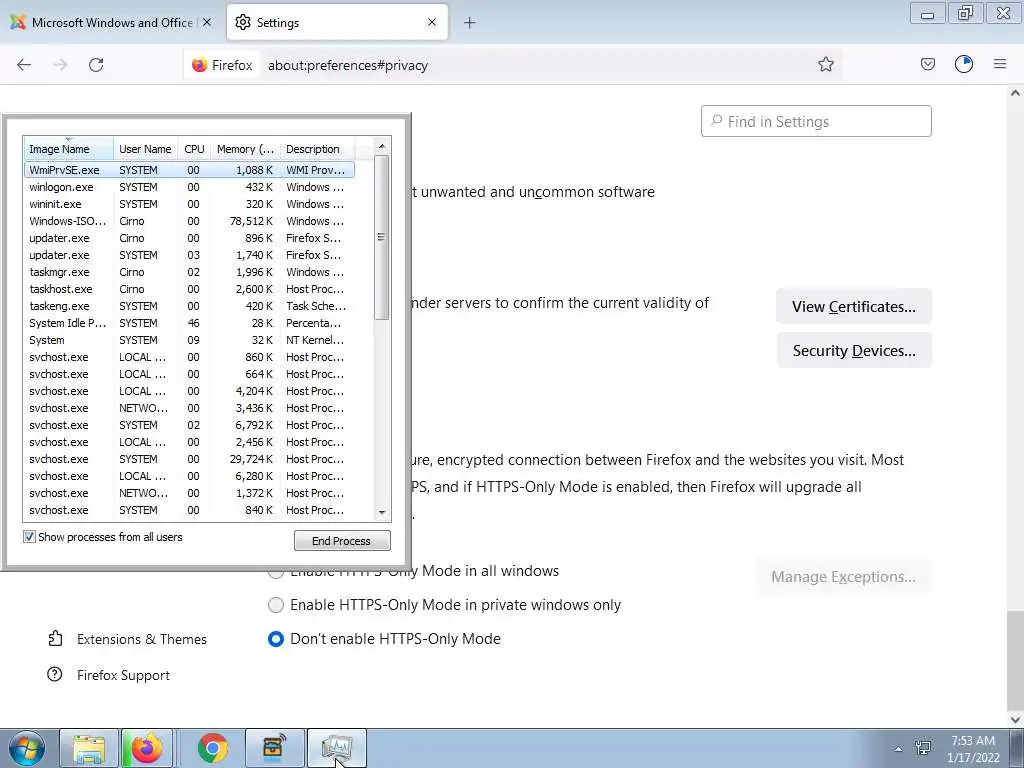Click the Find in Settings search field
The width and height of the screenshot is (1024, 768).
coord(816,121)
